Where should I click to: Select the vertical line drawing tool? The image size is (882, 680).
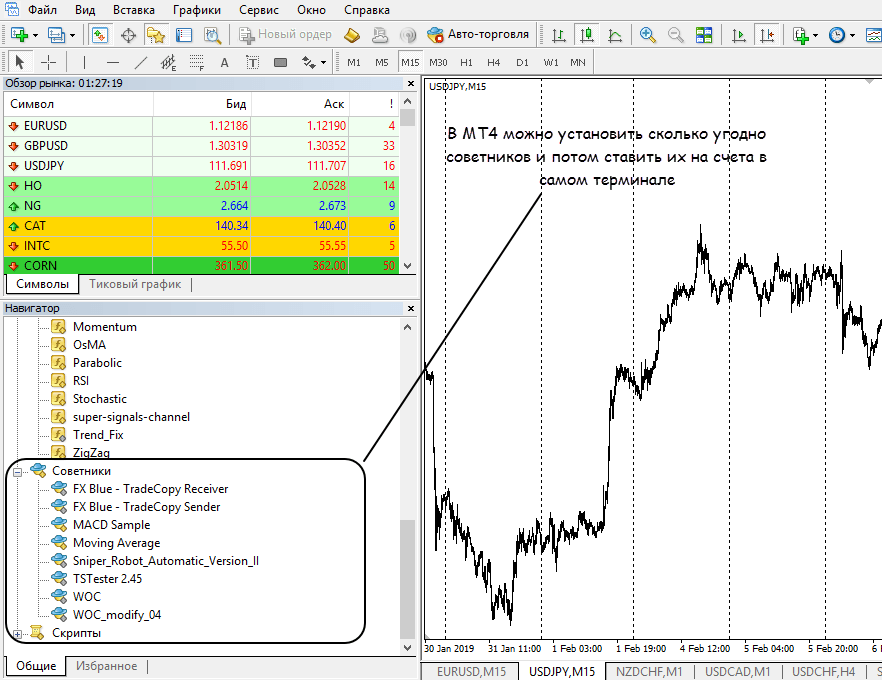(x=85, y=62)
